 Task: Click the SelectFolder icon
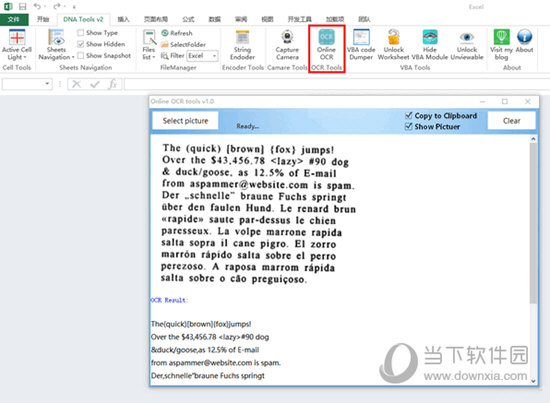click(165, 44)
